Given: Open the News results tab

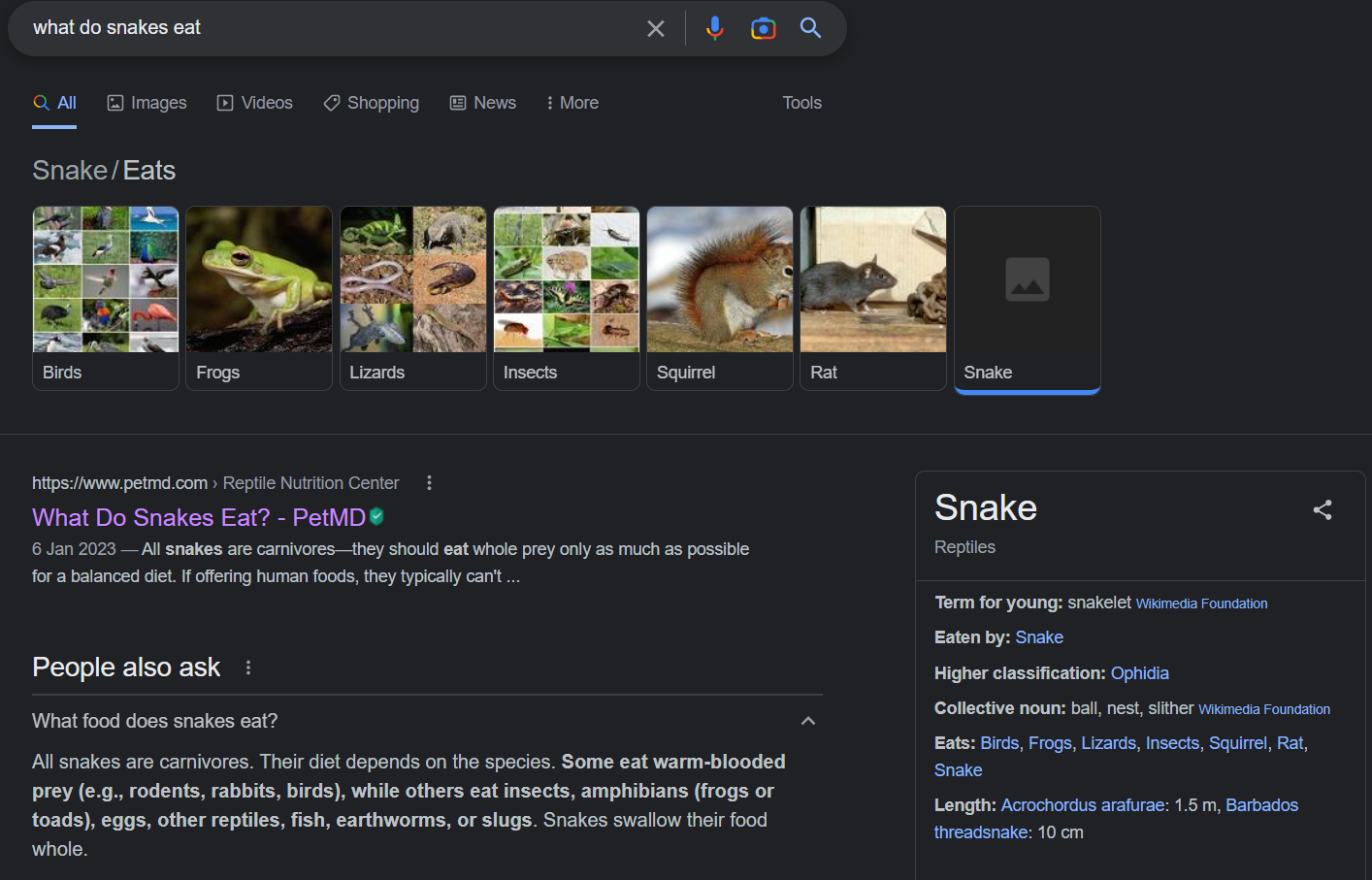Looking at the screenshot, I should point(483,103).
